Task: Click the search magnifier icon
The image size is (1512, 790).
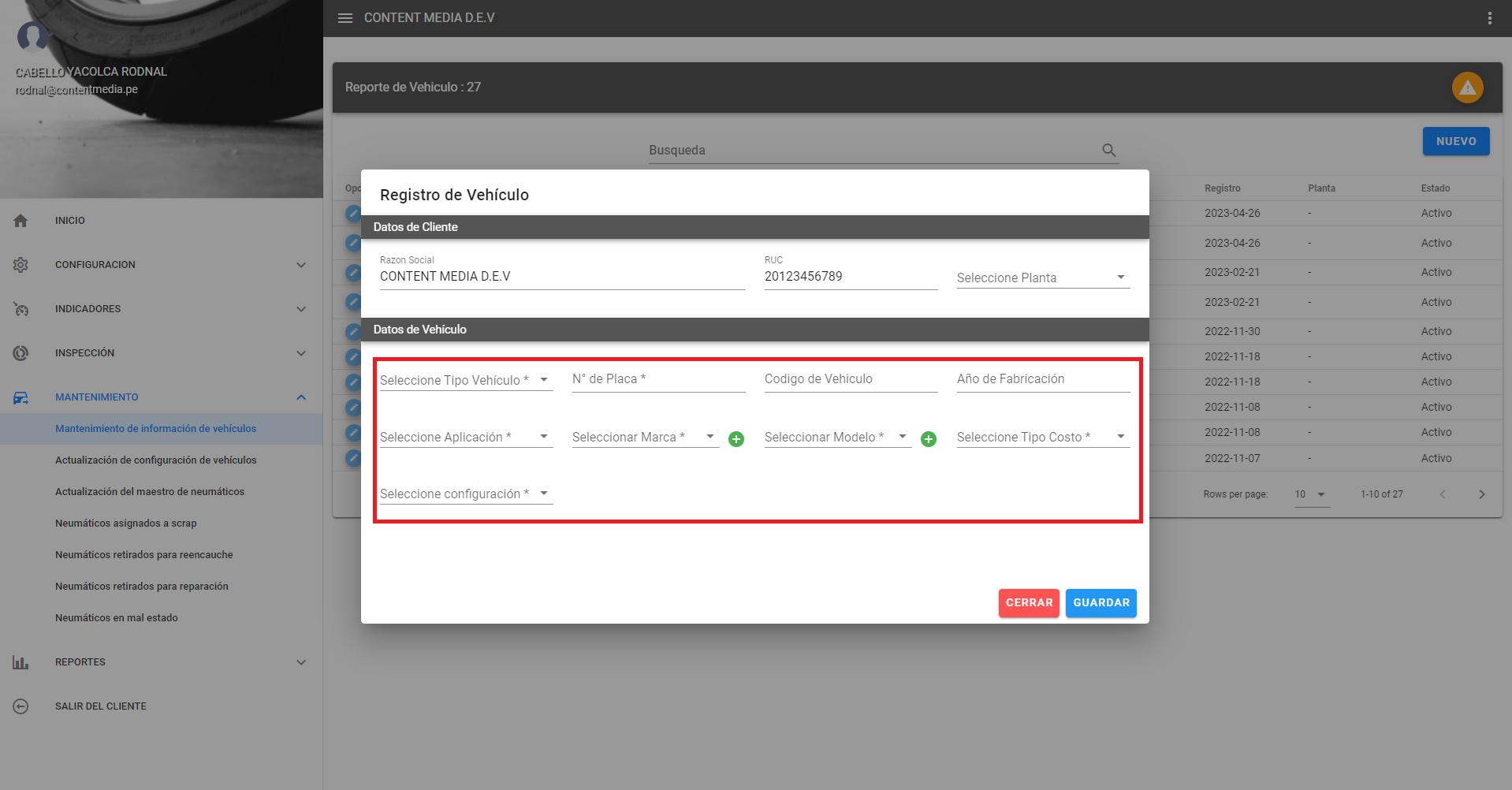Action: pos(1108,150)
